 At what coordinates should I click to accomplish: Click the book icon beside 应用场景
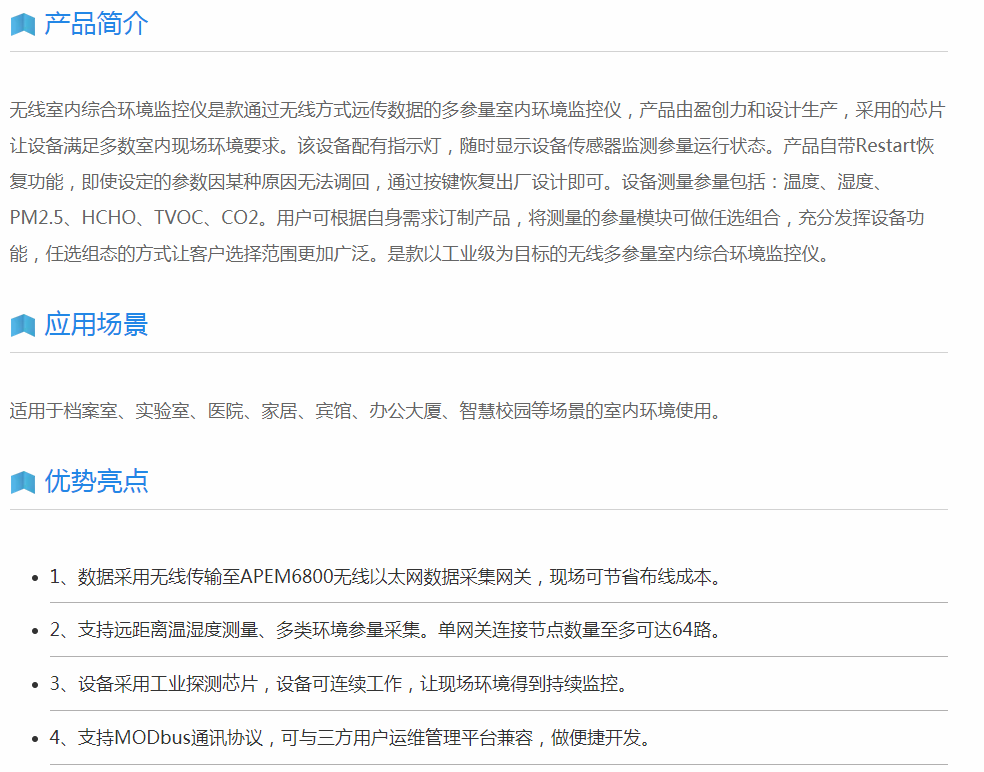click(23, 326)
